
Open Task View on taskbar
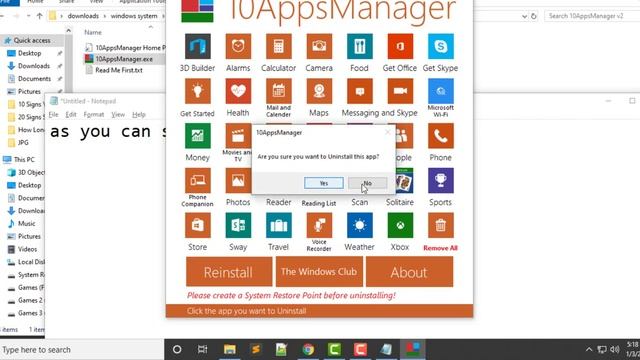tap(202, 349)
